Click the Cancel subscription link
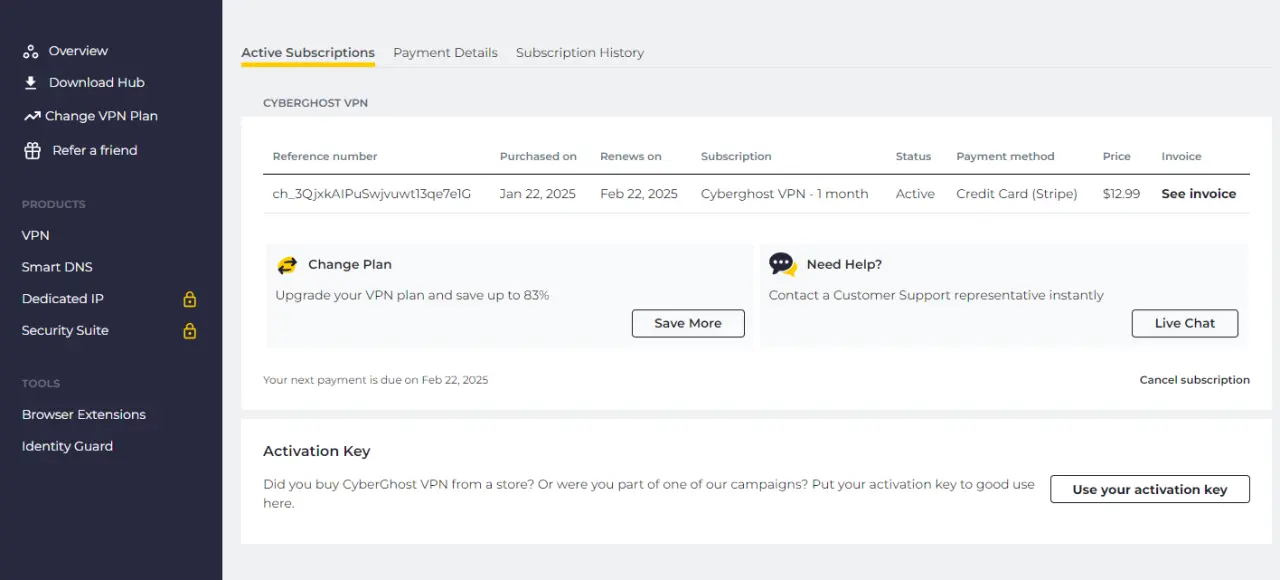This screenshot has width=1280, height=580. click(1195, 380)
